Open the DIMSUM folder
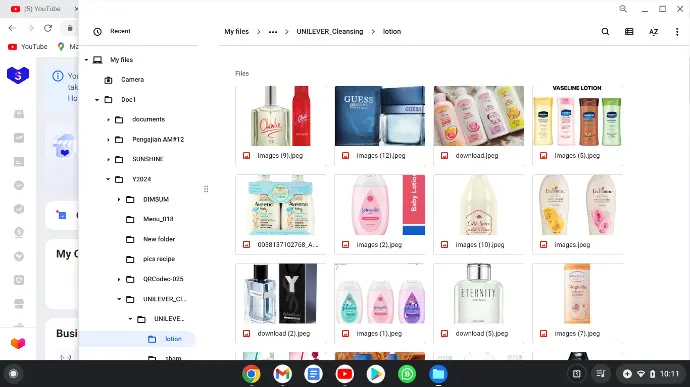Image resolution: width=690 pixels, height=387 pixels. pyautogui.click(x=156, y=199)
